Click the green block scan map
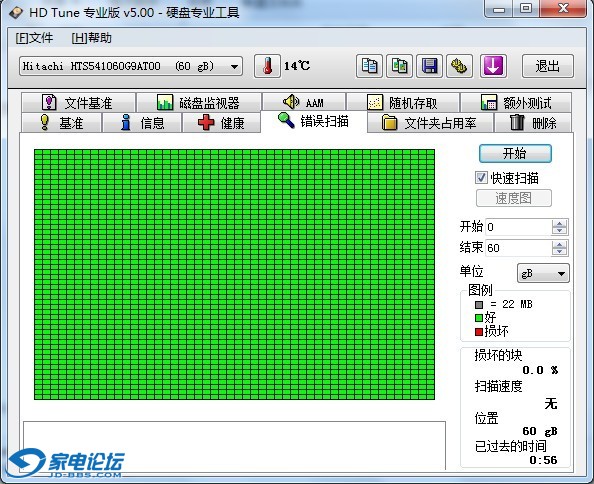Image resolution: width=594 pixels, height=484 pixels. pos(234,274)
